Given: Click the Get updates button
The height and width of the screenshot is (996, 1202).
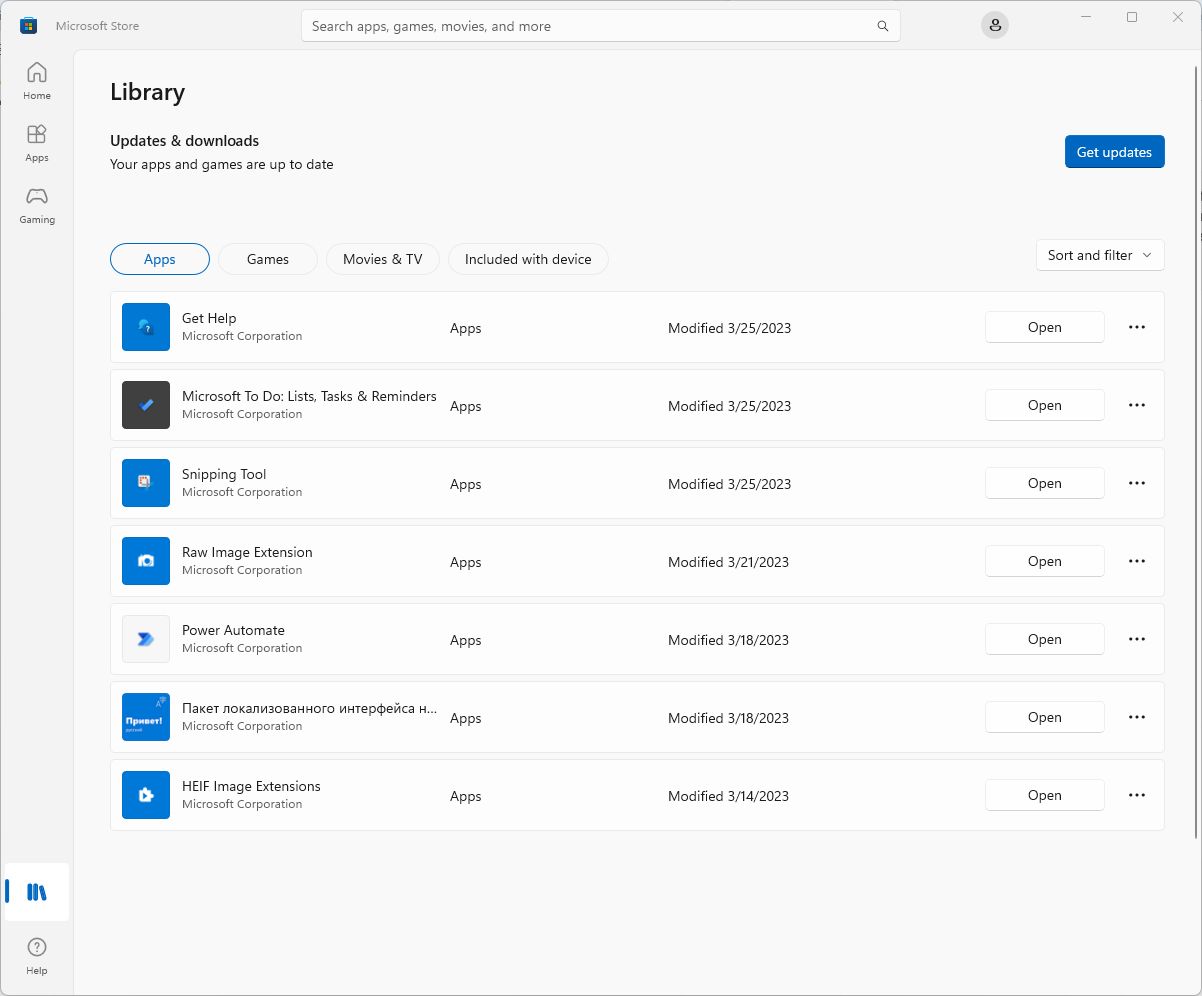Looking at the screenshot, I should (1115, 152).
